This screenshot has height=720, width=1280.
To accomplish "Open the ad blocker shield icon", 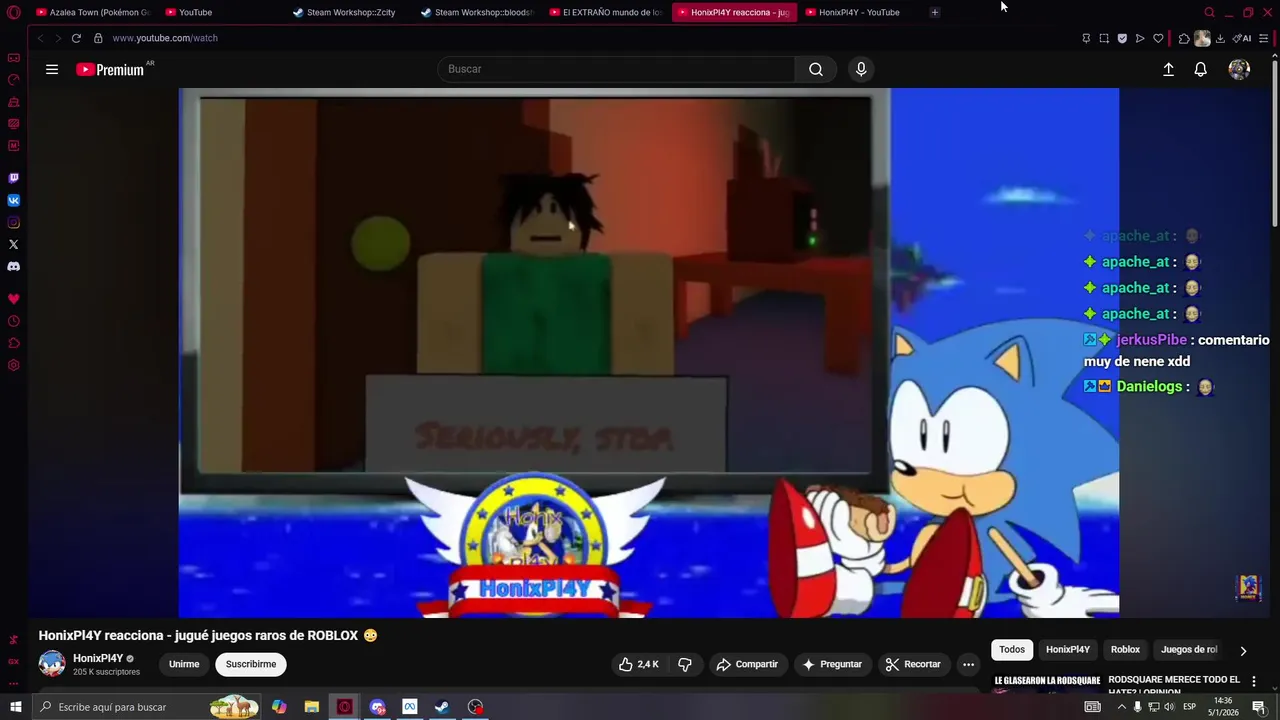I will click(1122, 38).
